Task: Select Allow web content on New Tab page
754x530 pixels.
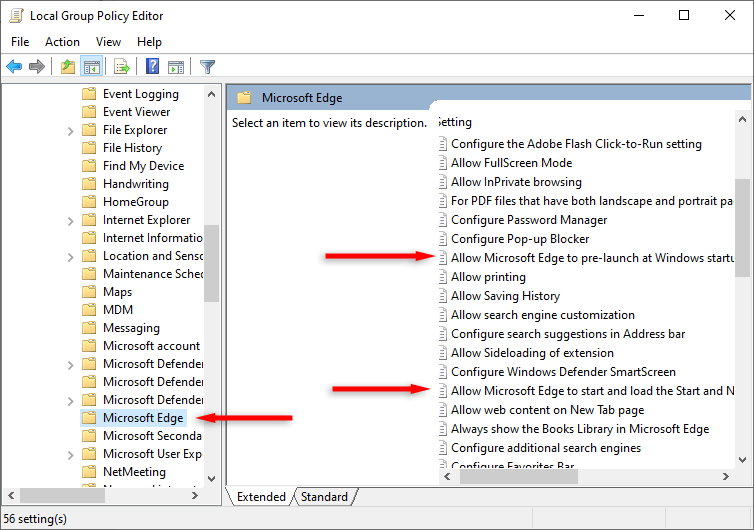Action: (x=547, y=410)
